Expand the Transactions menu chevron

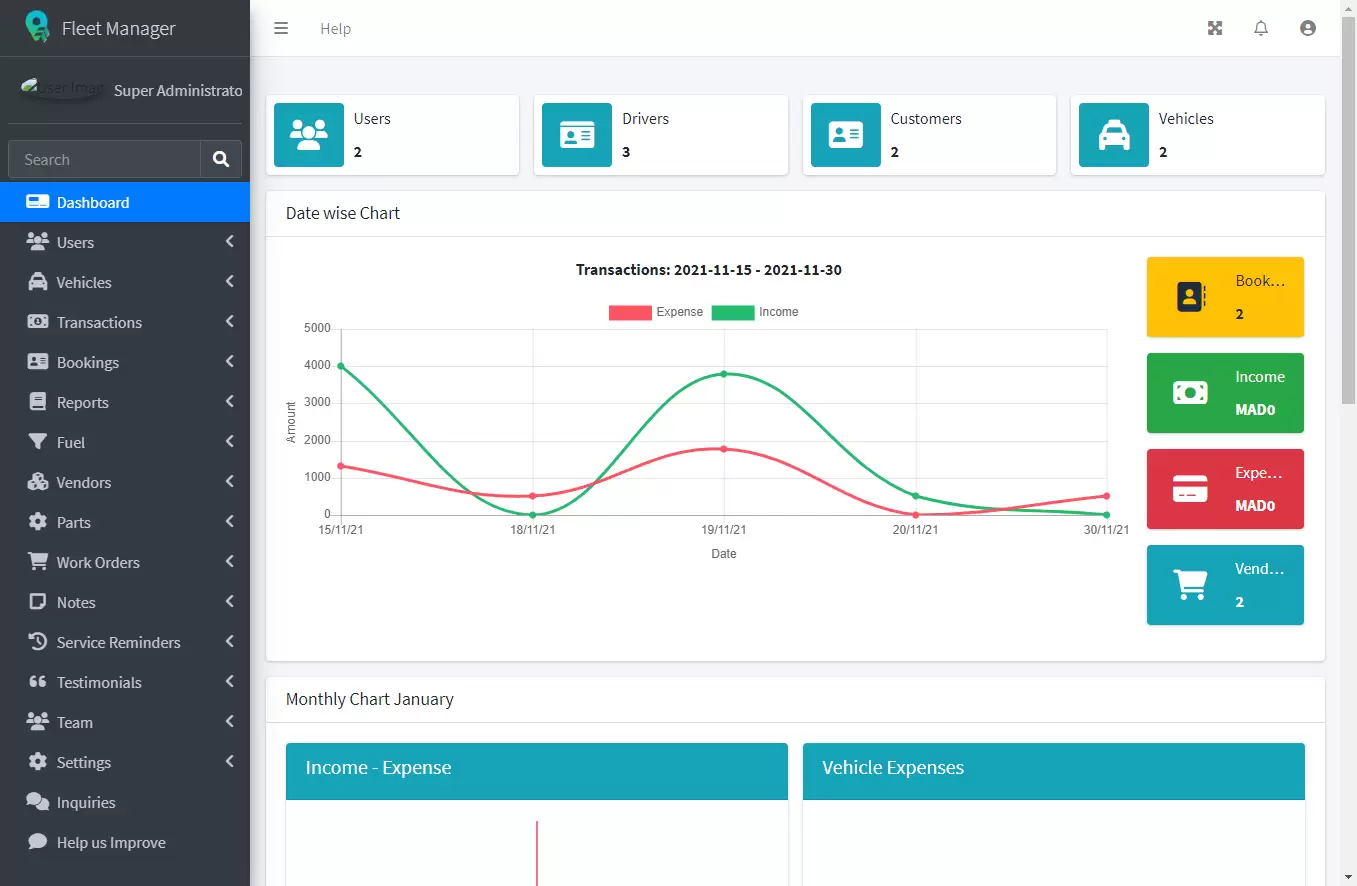click(x=230, y=322)
